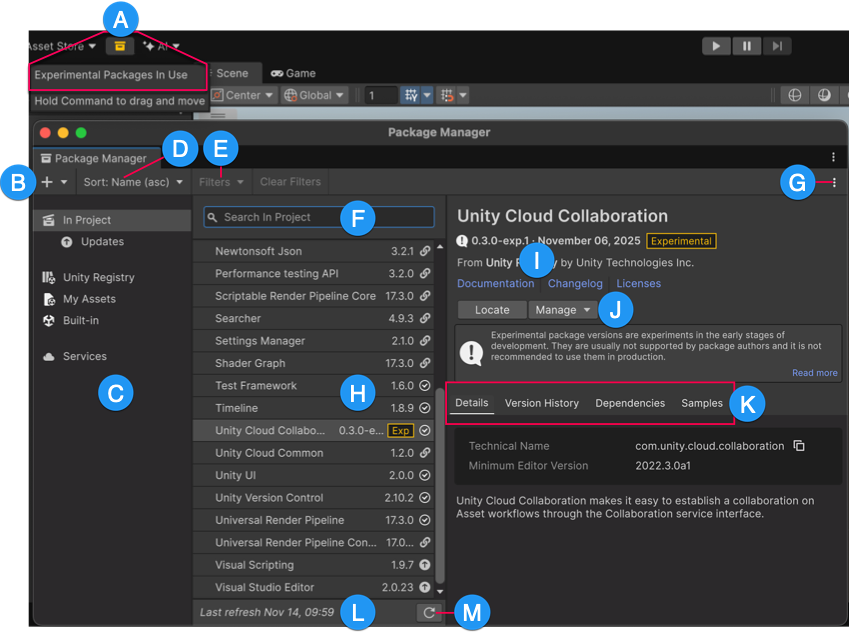Click the Step frame button
Viewport: 849px width, 633px height.
click(777, 46)
